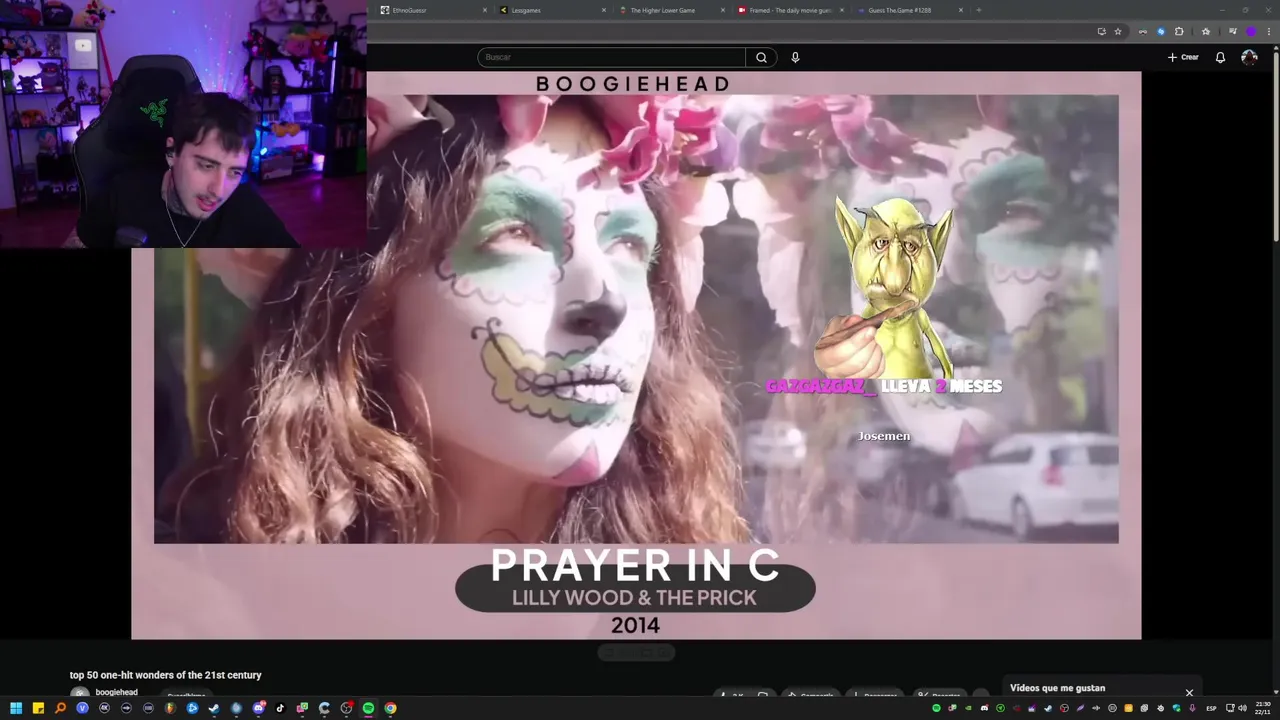Click the video title top 50 one-hit wonders
Screen dimensions: 1280x720
[x=165, y=675]
